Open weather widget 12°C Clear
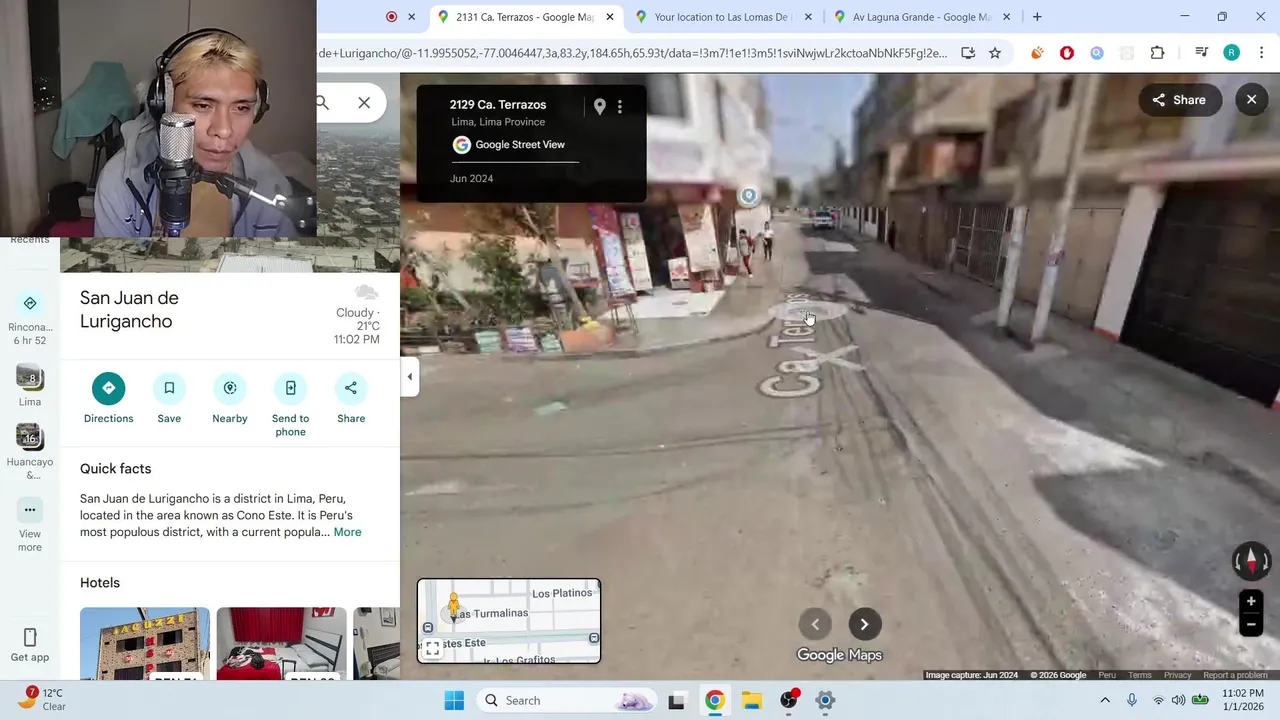 coord(40,699)
